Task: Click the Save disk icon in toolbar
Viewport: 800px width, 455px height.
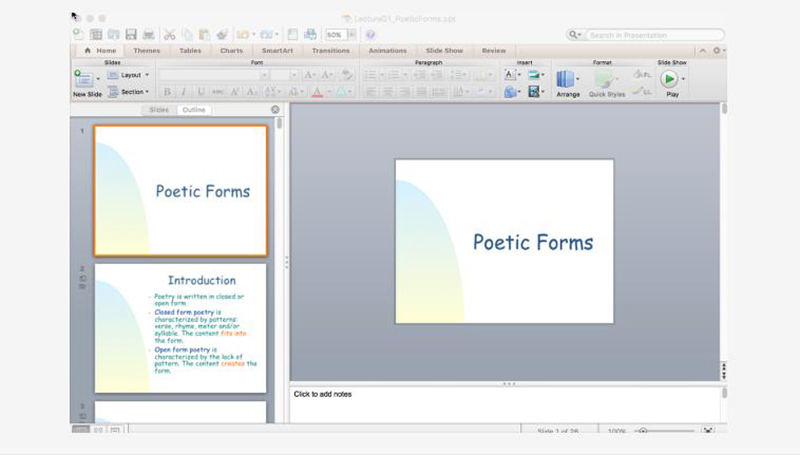Action: [131, 35]
